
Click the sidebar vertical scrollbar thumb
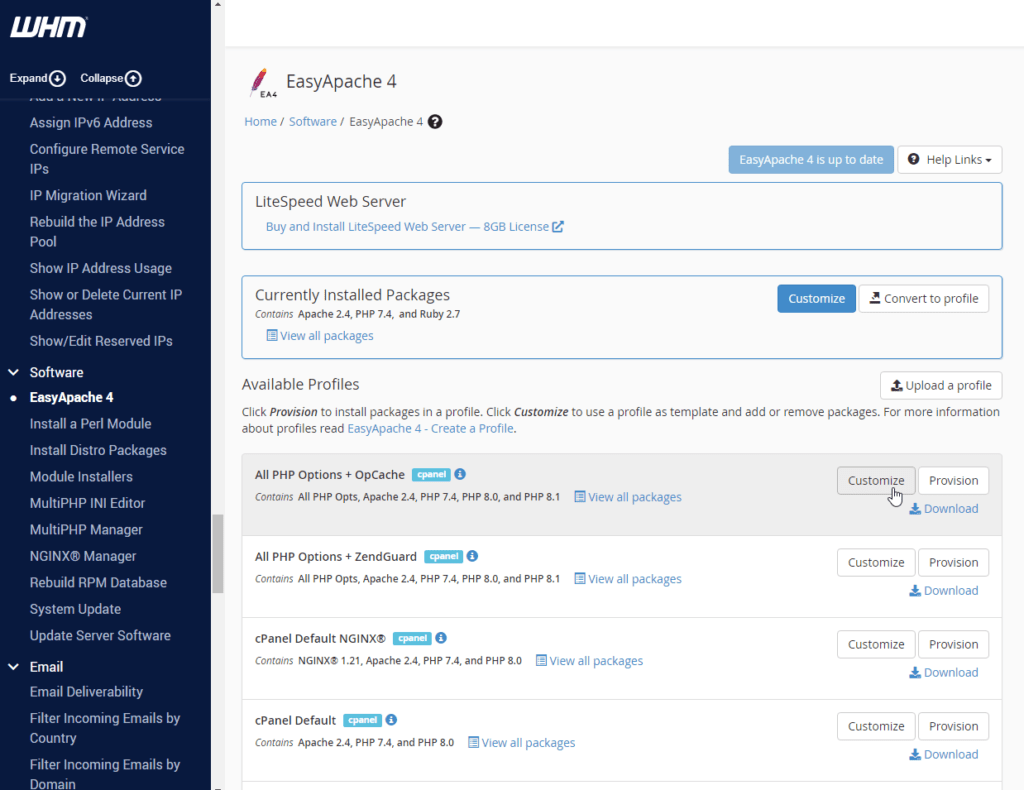pyautogui.click(x=218, y=554)
